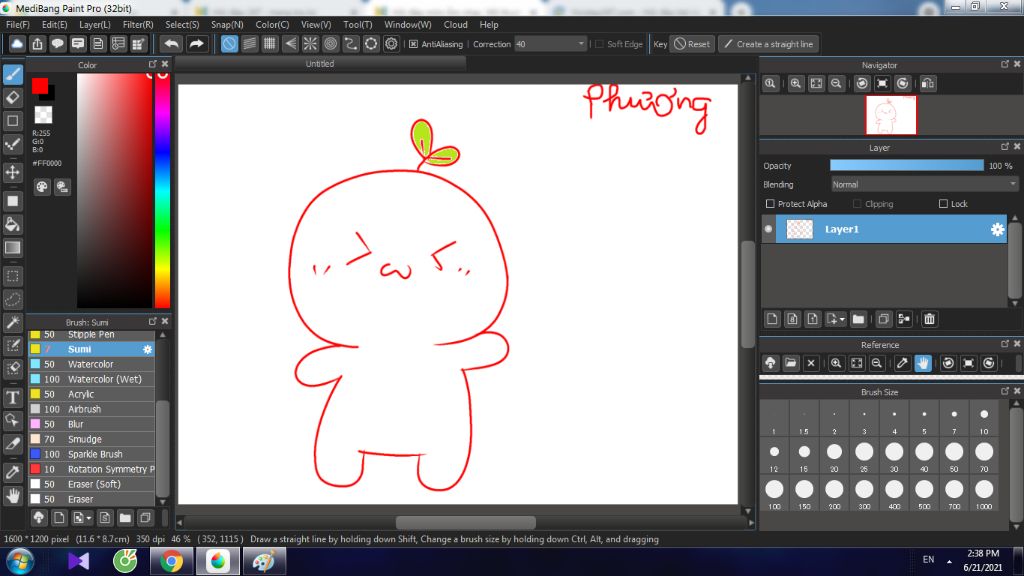
Task: Select the Gradient tool
Action: click(x=13, y=248)
